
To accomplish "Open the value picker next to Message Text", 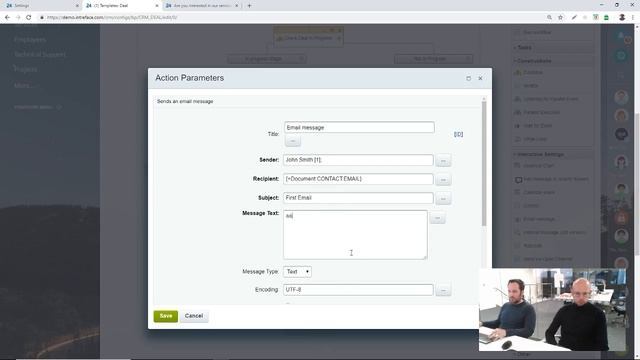I will click(x=437, y=218).
